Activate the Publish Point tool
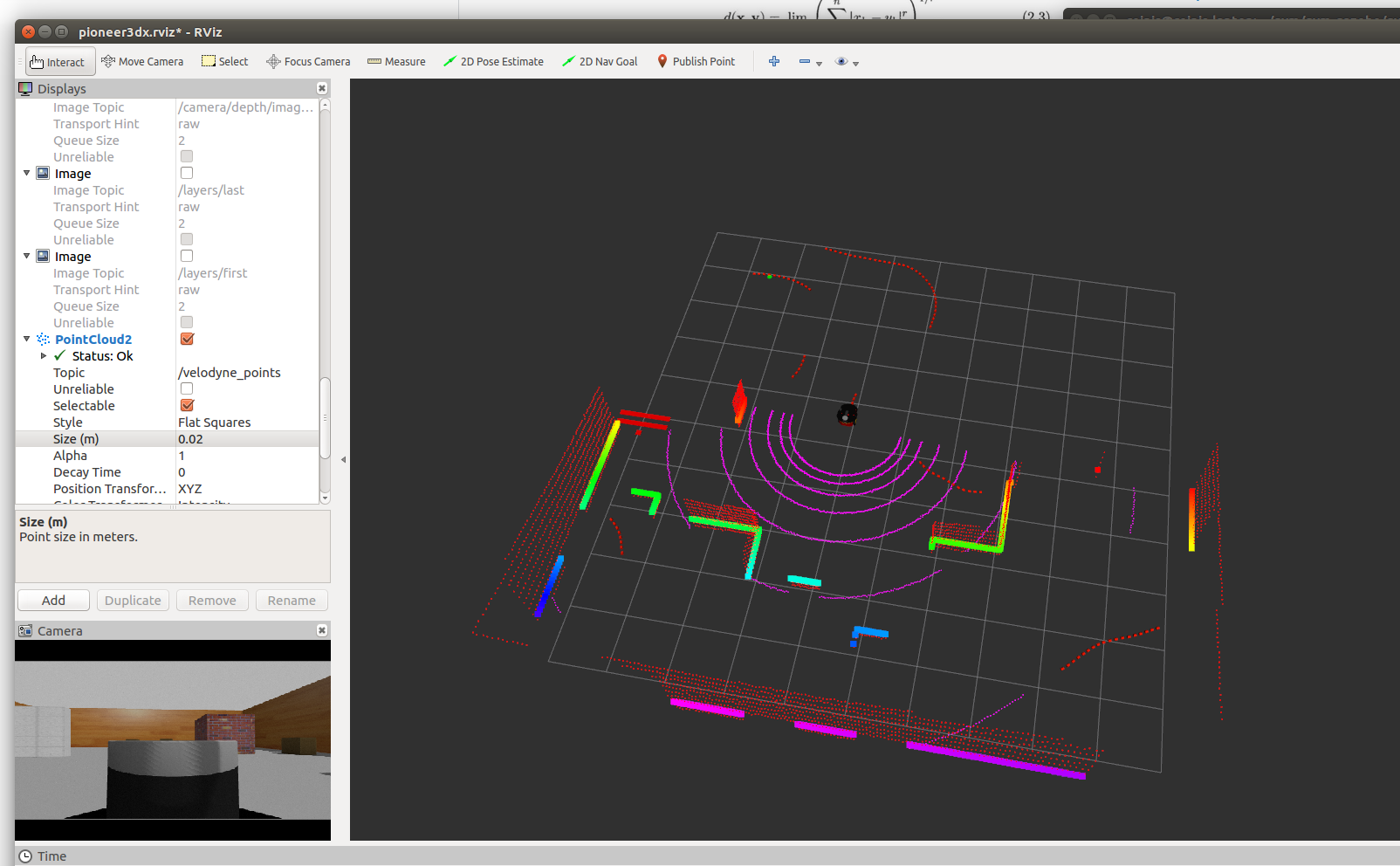The height and width of the screenshot is (866, 1400). [x=696, y=62]
